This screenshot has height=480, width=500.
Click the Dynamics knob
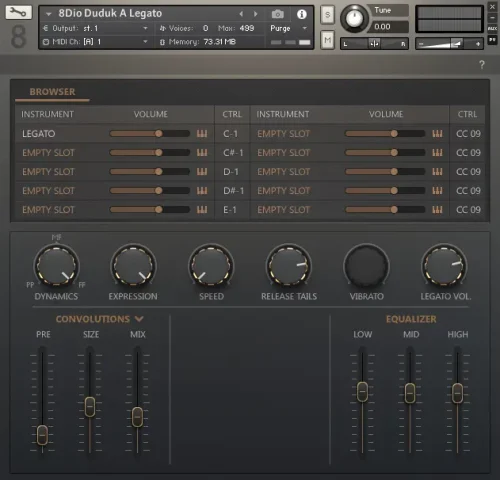pos(56,266)
